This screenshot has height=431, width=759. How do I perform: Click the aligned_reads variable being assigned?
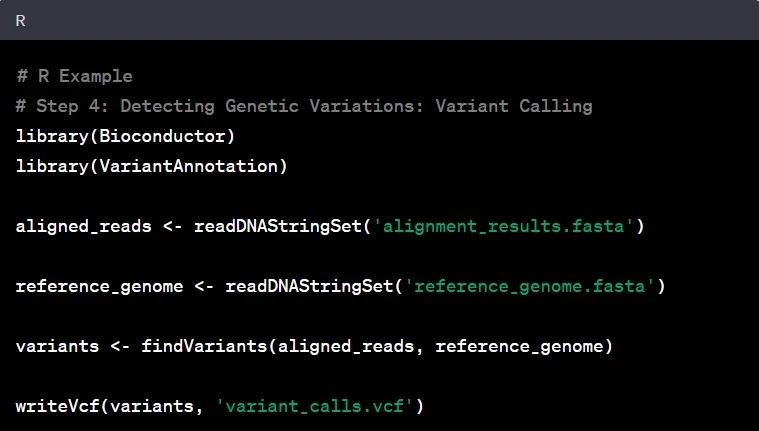click(83, 226)
